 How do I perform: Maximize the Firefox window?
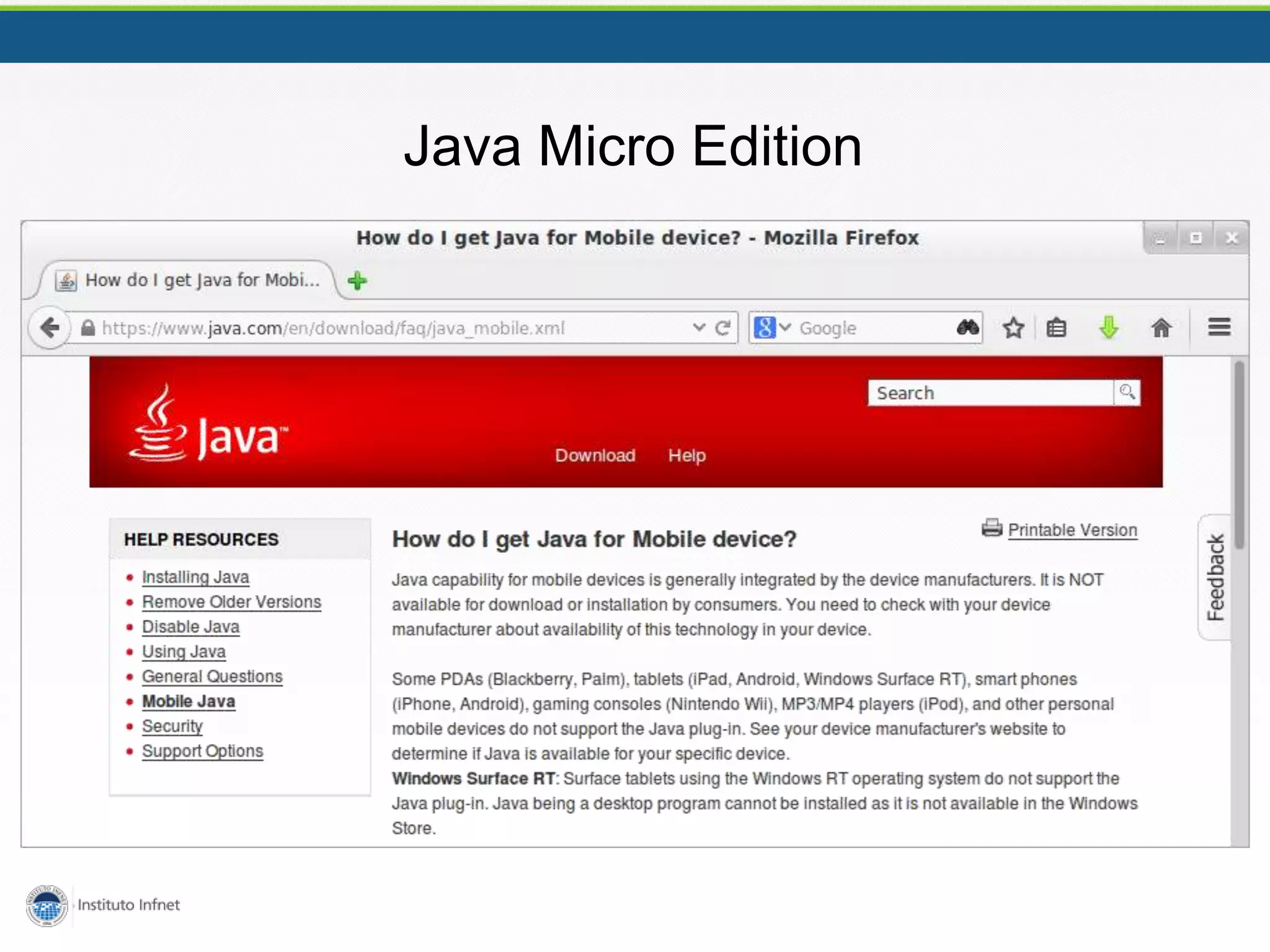coord(1196,239)
